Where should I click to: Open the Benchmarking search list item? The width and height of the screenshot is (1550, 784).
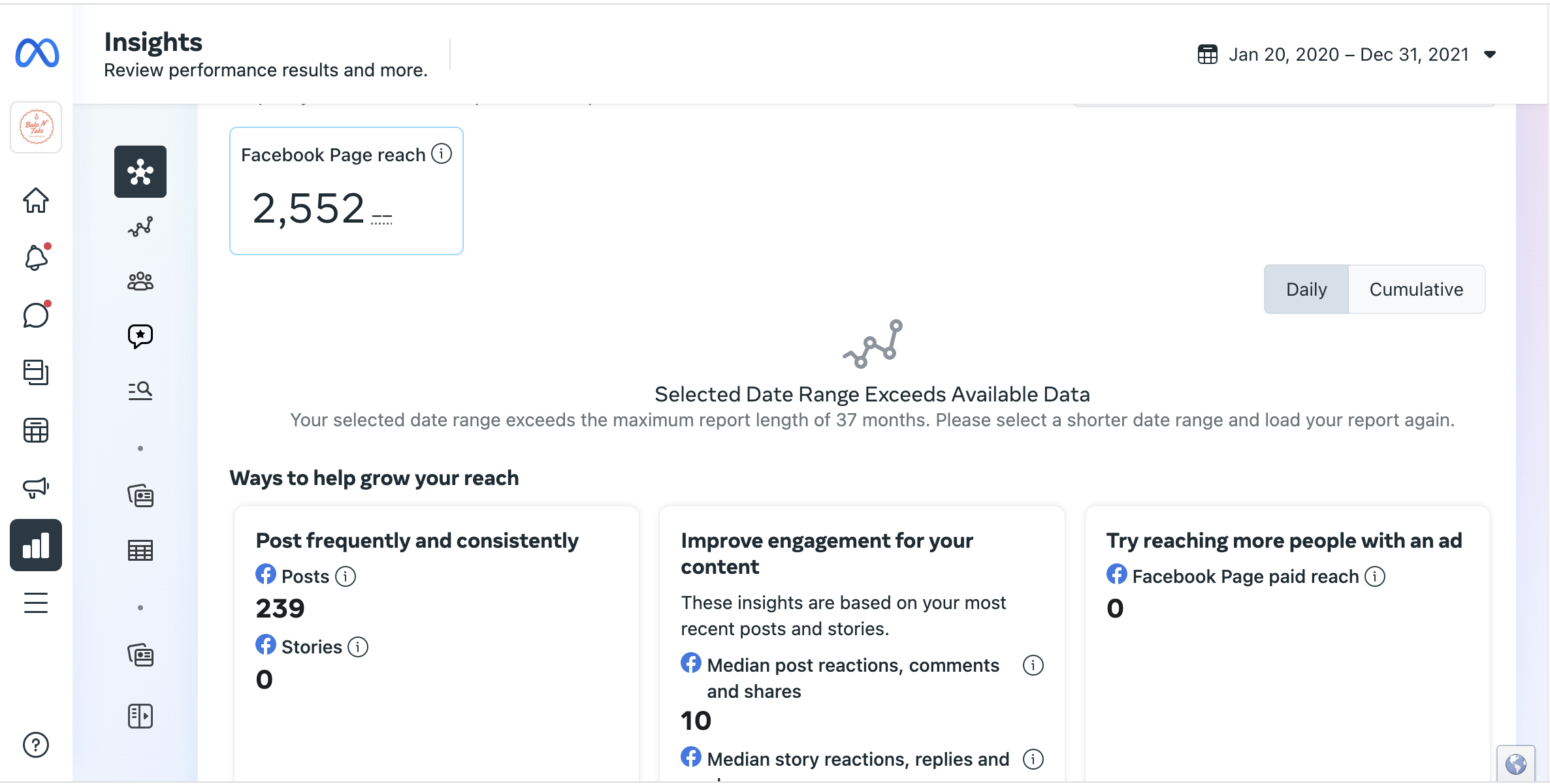pos(140,391)
